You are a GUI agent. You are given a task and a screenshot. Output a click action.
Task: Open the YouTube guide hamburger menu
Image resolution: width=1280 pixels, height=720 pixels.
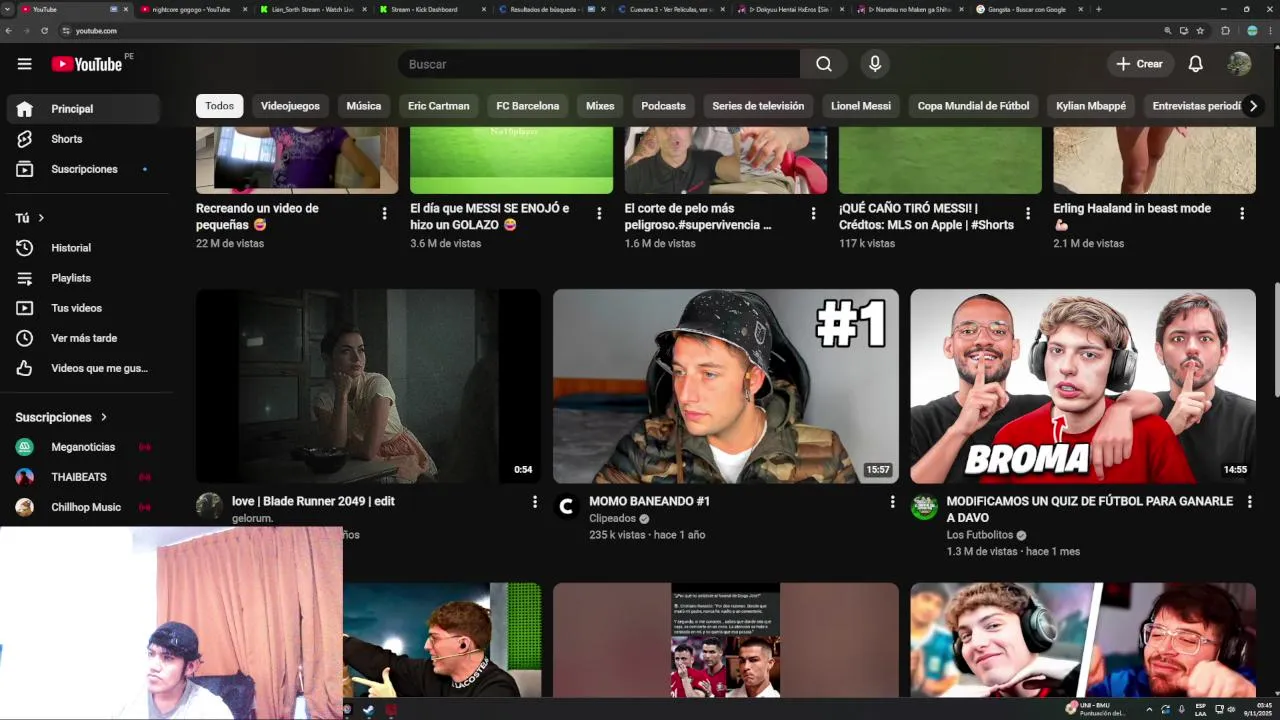pos(24,64)
